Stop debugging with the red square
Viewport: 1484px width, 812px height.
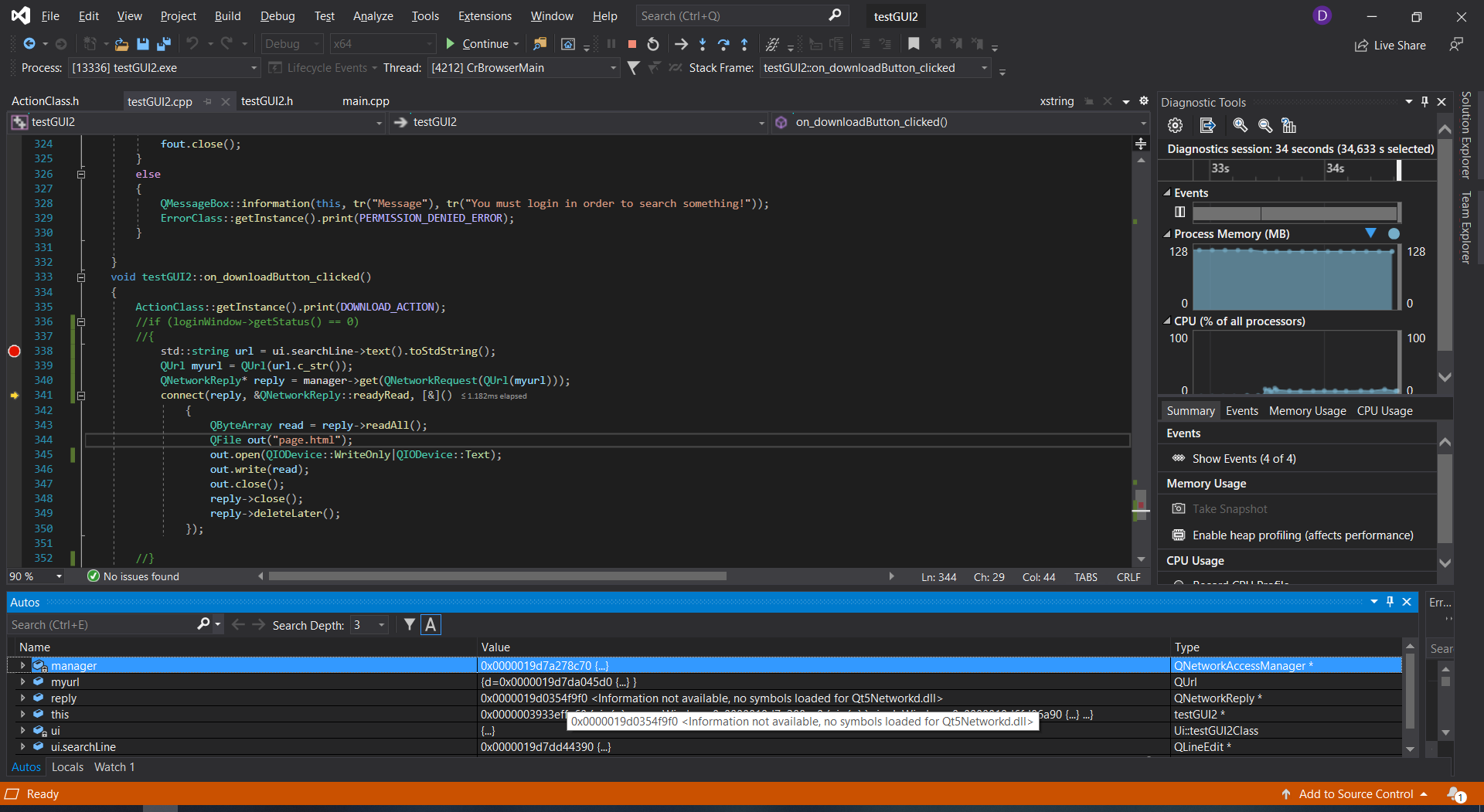click(x=631, y=44)
